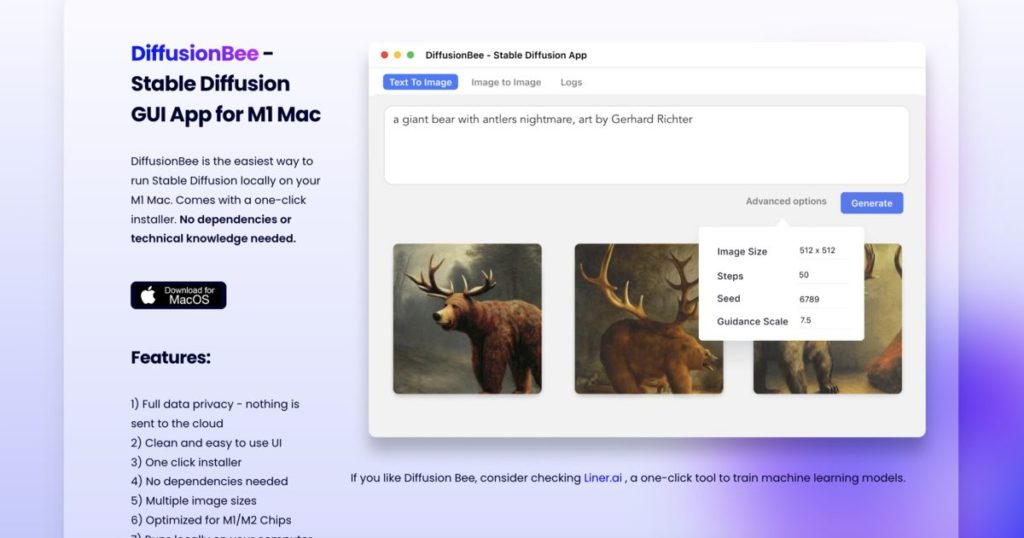Click the Guidance Scale value 7.5
This screenshot has width=1024, height=538.
pyautogui.click(x=805, y=321)
